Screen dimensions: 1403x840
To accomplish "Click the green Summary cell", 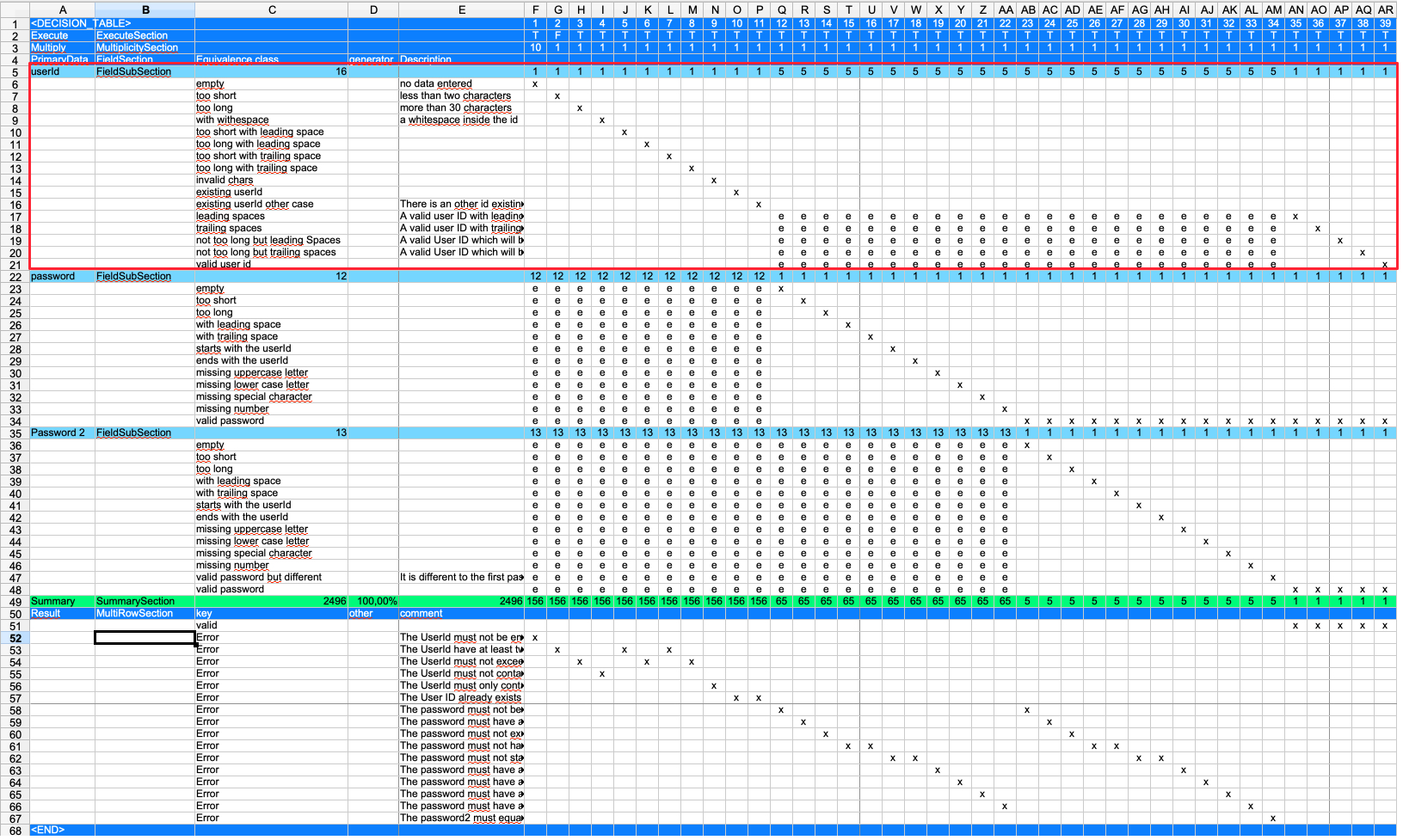I will click(x=62, y=601).
